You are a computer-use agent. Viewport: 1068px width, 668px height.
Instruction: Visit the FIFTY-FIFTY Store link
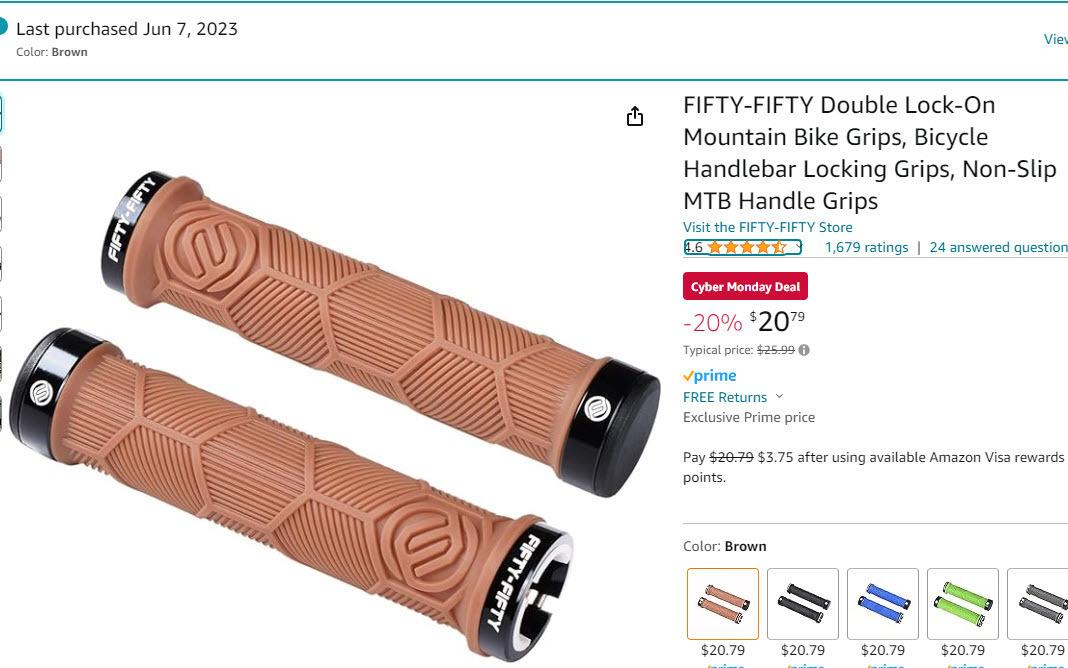tap(768, 227)
